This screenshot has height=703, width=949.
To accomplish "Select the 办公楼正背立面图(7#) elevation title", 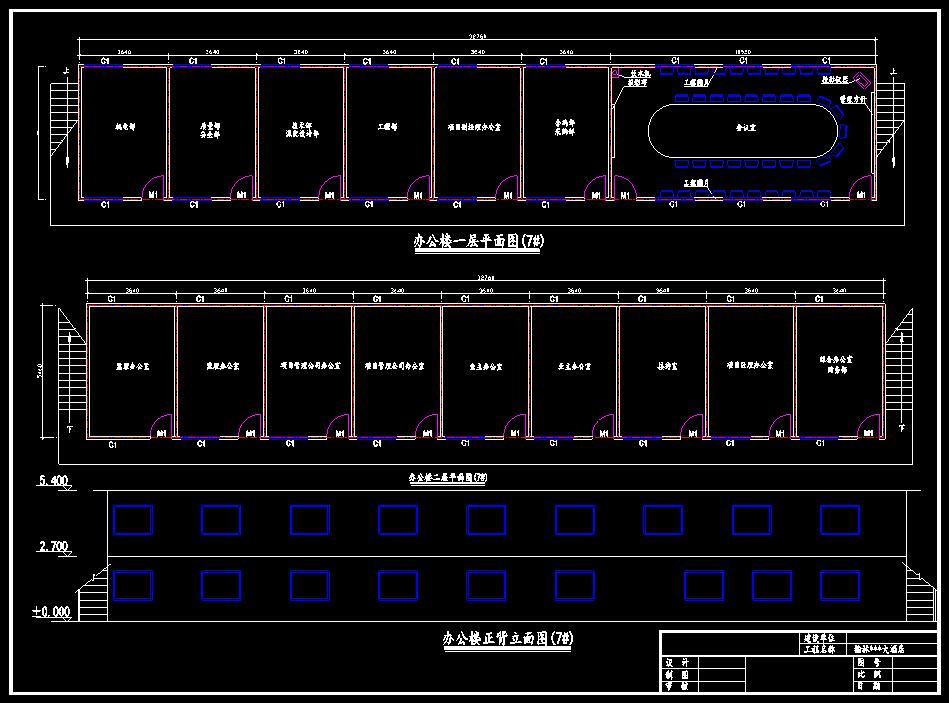I will point(507,638).
